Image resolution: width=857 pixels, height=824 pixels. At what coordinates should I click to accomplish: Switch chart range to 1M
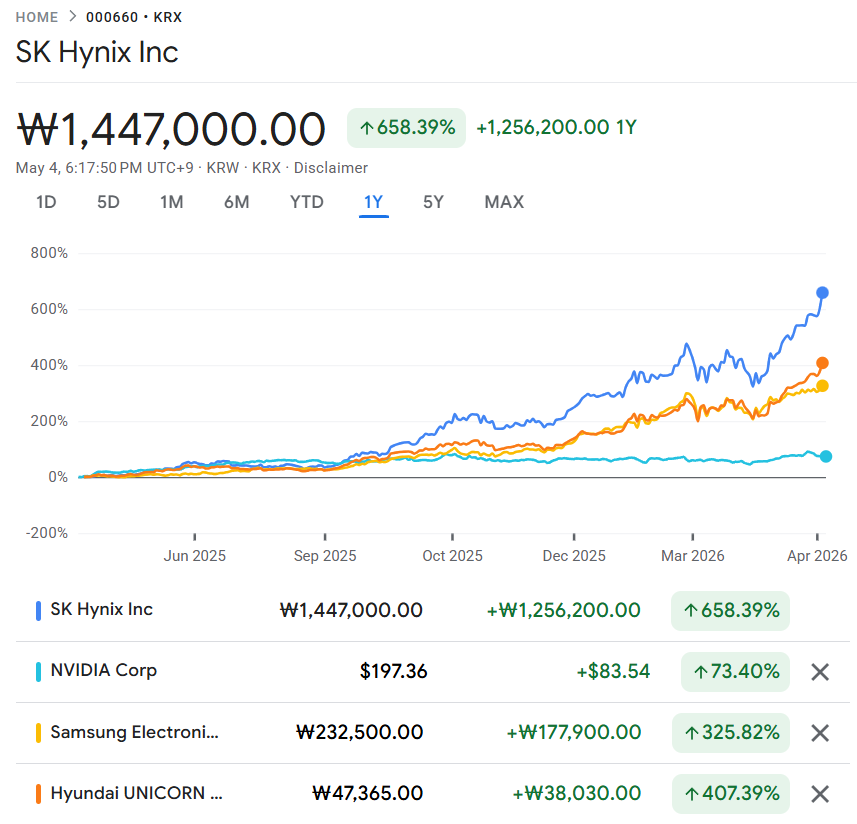(x=172, y=202)
